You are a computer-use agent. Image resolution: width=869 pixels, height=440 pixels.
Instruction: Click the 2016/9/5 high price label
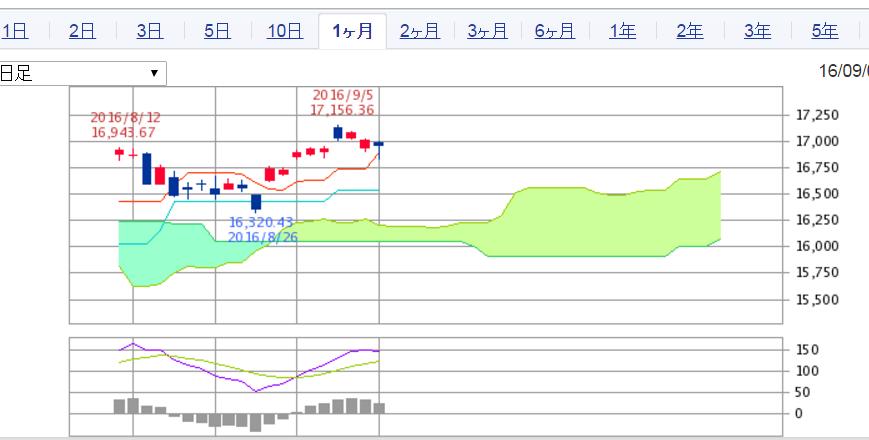(x=342, y=103)
